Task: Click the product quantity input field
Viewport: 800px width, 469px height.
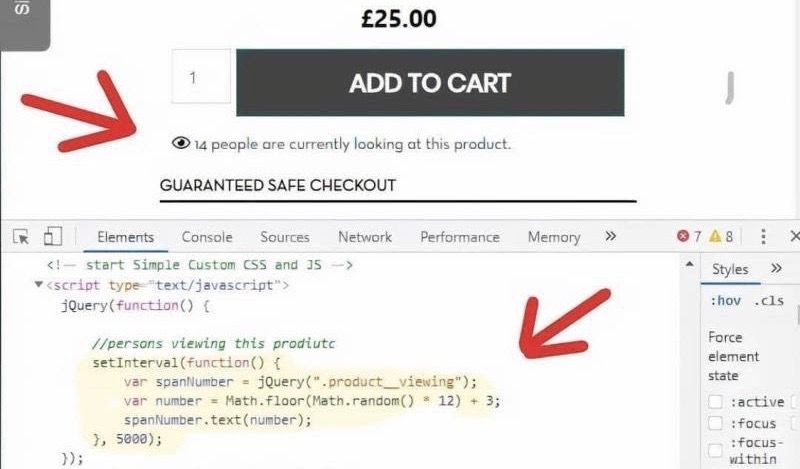Action: (201, 76)
